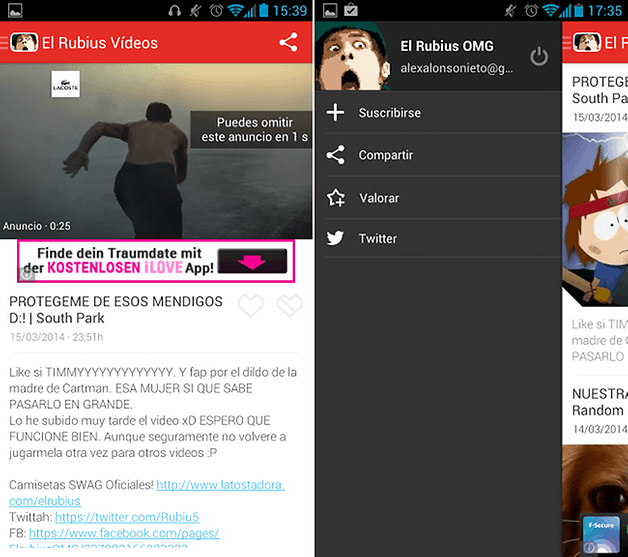Tap the El Rubius OMG profile avatar

tap(352, 56)
